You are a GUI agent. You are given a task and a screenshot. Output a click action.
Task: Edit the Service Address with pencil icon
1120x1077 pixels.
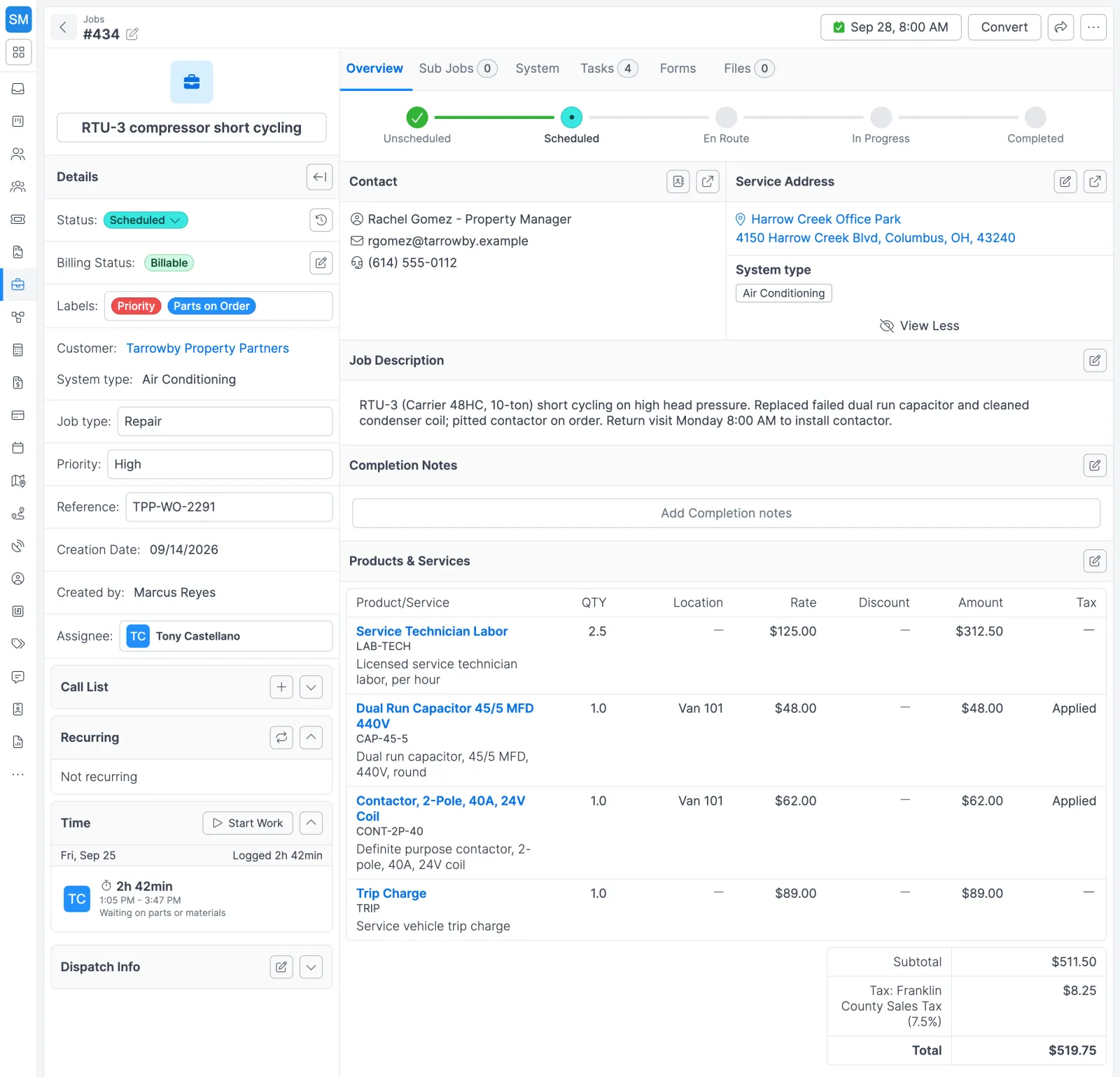click(x=1065, y=181)
